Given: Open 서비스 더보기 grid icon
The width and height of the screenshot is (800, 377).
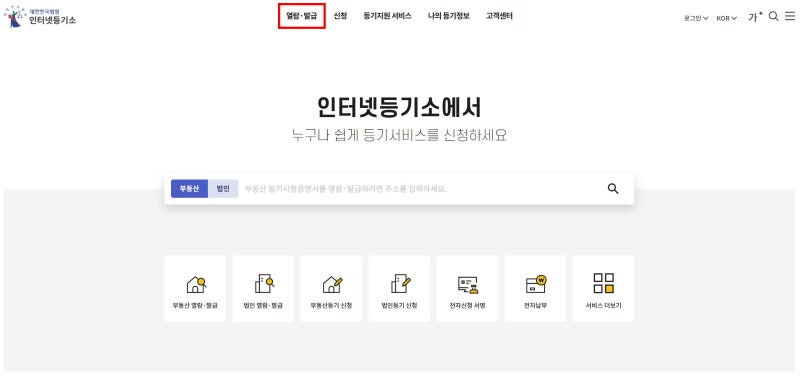Looking at the screenshot, I should [x=604, y=283].
